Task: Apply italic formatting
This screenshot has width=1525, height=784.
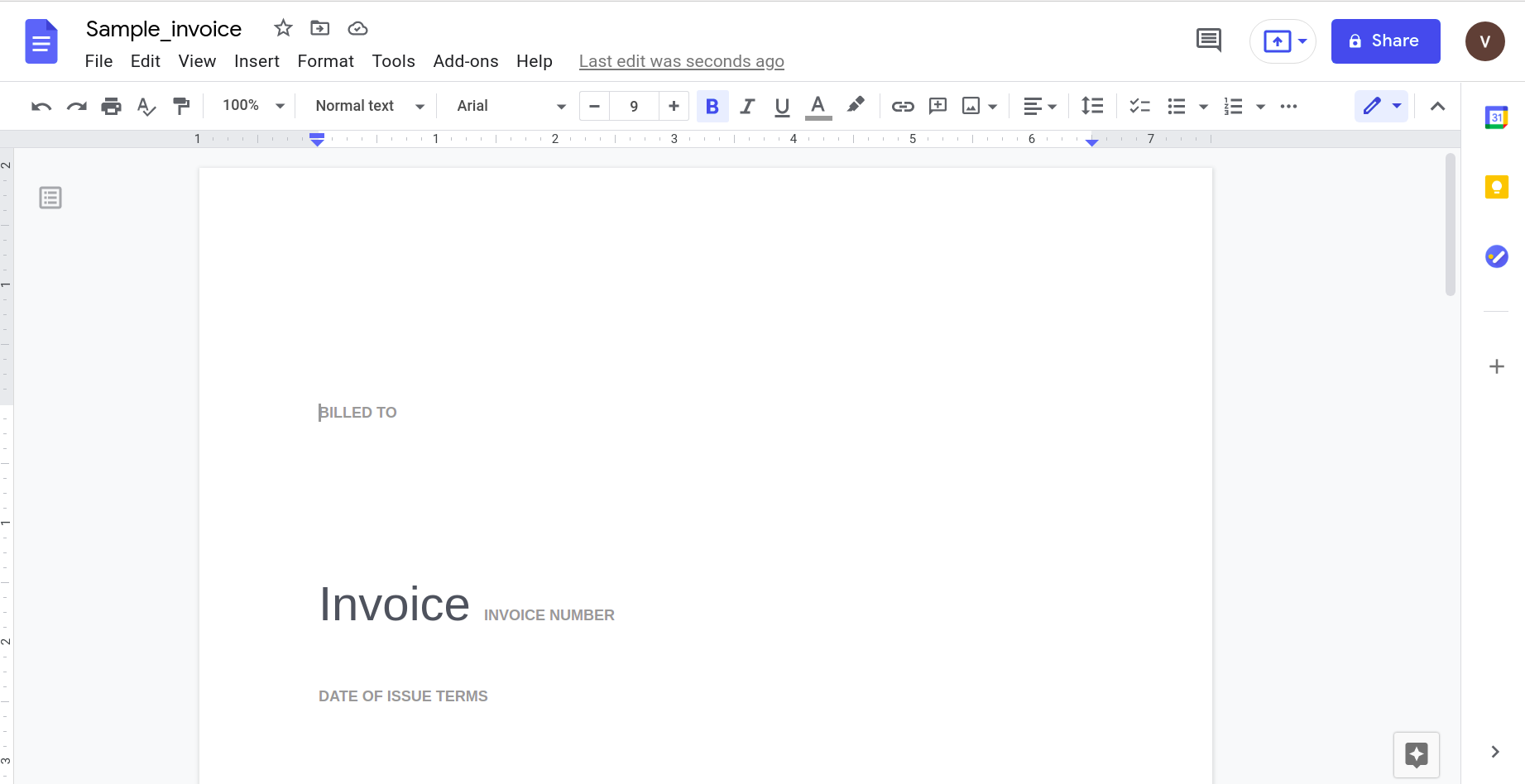Action: pyautogui.click(x=747, y=106)
